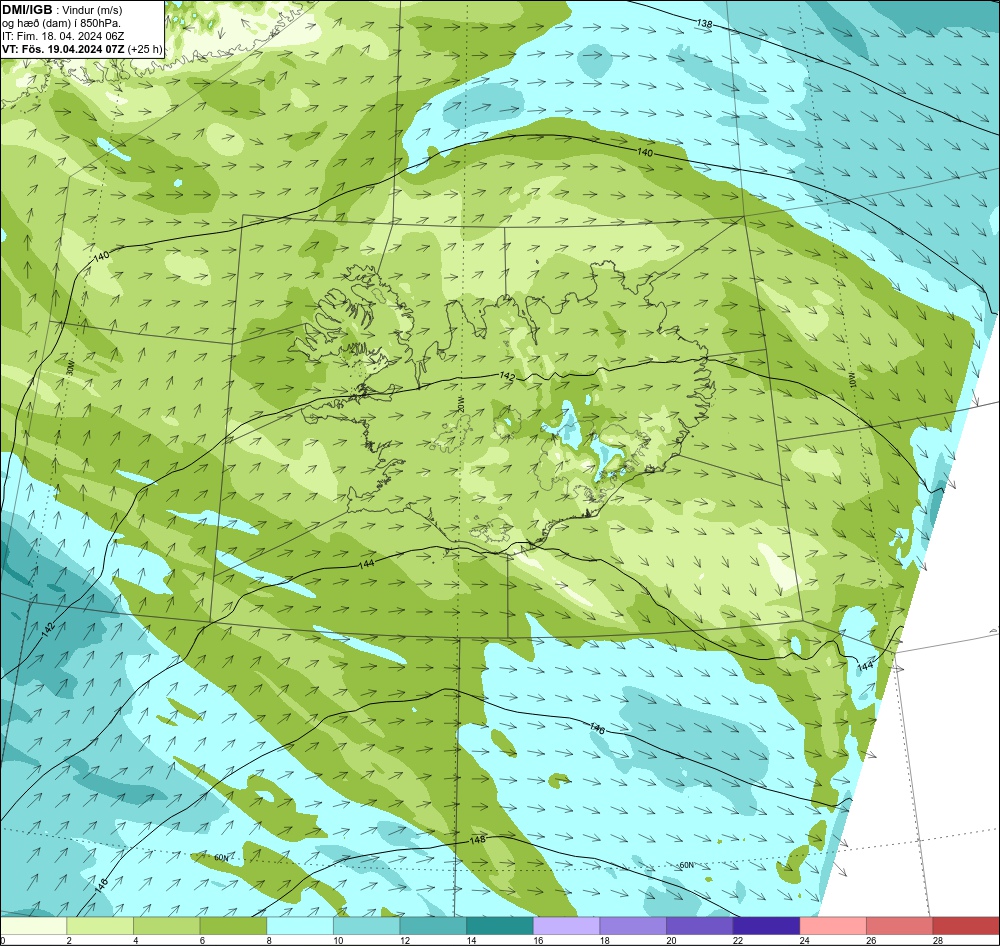Image resolution: width=1000 pixels, height=946 pixels.
Task: Select the salmon 26–28 m/s legend swatch
Action: 899,926
